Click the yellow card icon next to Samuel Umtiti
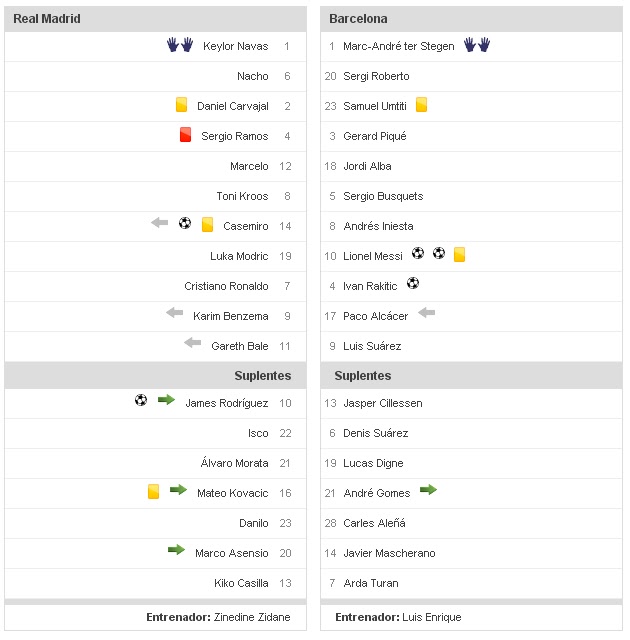The image size is (630, 640). click(422, 104)
